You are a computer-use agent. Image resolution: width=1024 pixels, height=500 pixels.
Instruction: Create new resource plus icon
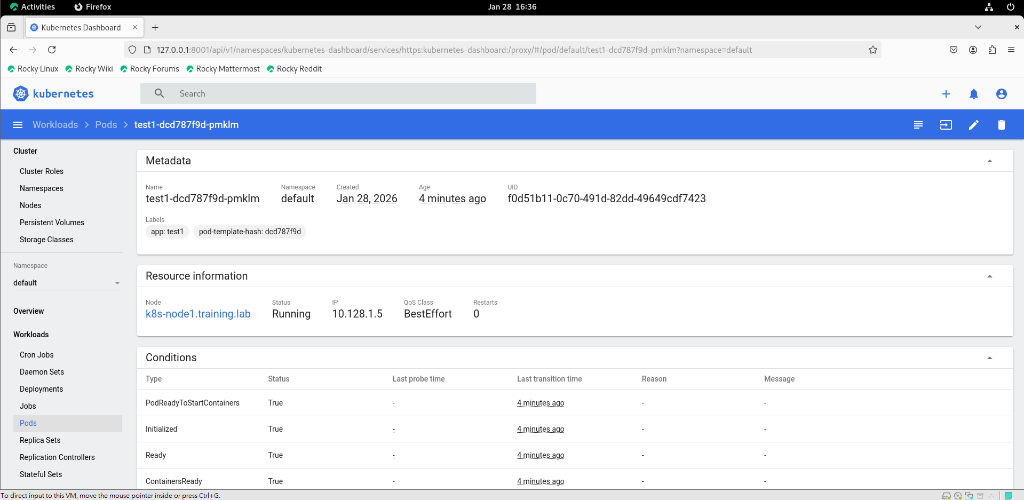point(946,94)
